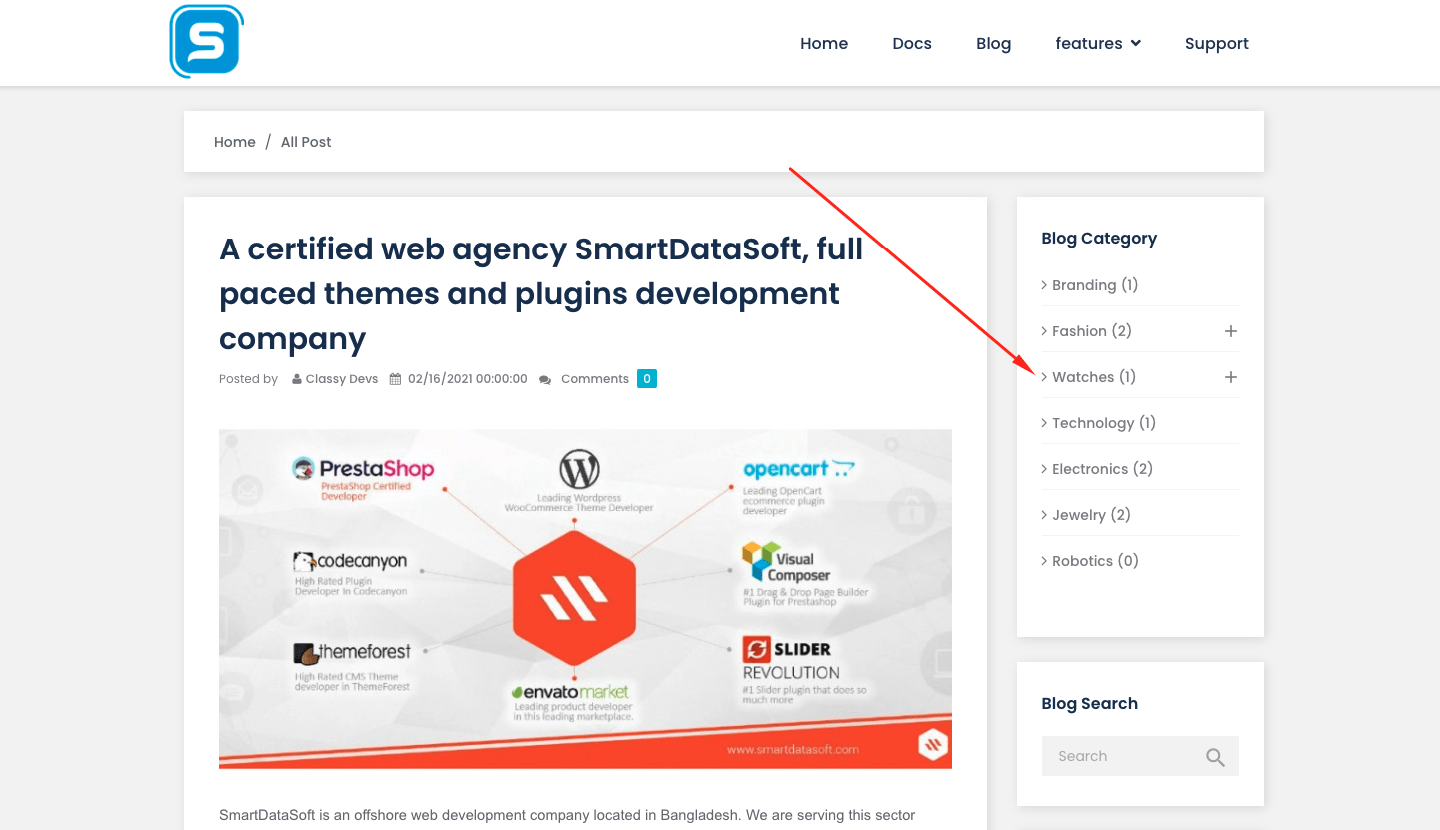Screen dimensions: 1440x830
Task: Open the SmartDataSoft article title
Action: click(x=541, y=293)
